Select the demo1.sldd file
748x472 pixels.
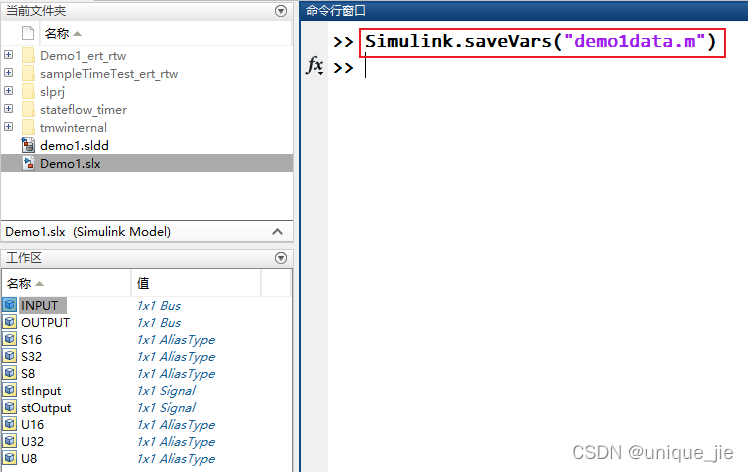[x=74, y=146]
